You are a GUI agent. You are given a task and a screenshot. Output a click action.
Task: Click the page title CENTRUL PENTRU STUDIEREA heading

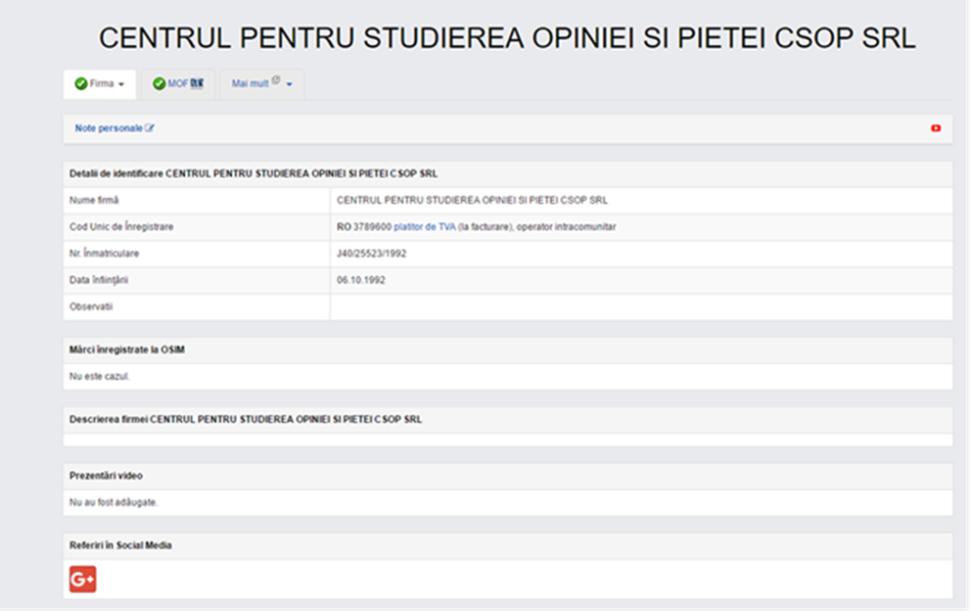pyautogui.click(x=507, y=38)
